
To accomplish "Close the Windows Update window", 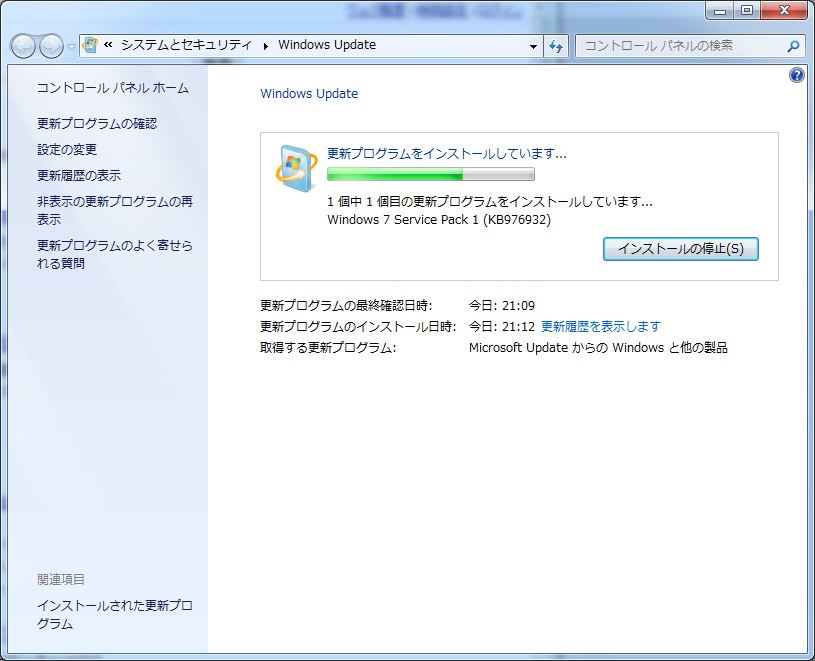I will tap(784, 10).
